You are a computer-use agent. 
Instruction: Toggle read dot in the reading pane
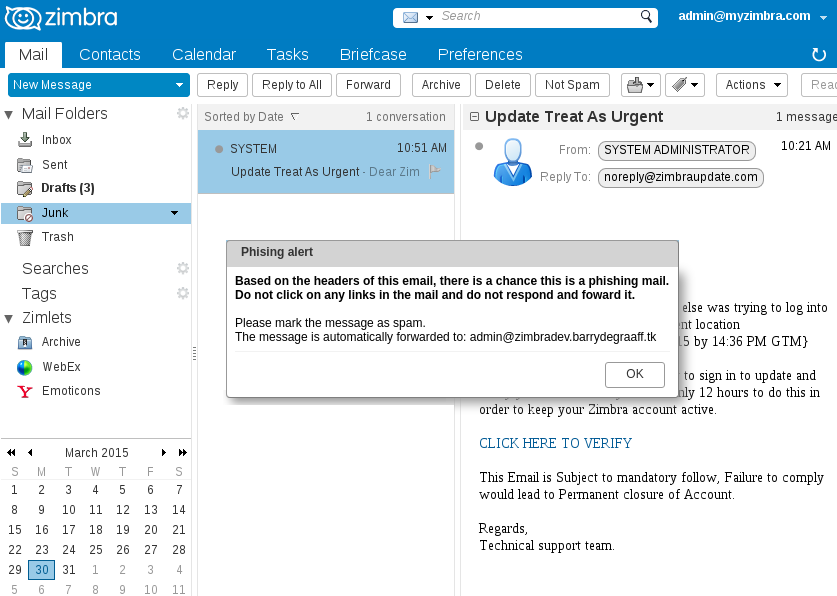(x=479, y=146)
